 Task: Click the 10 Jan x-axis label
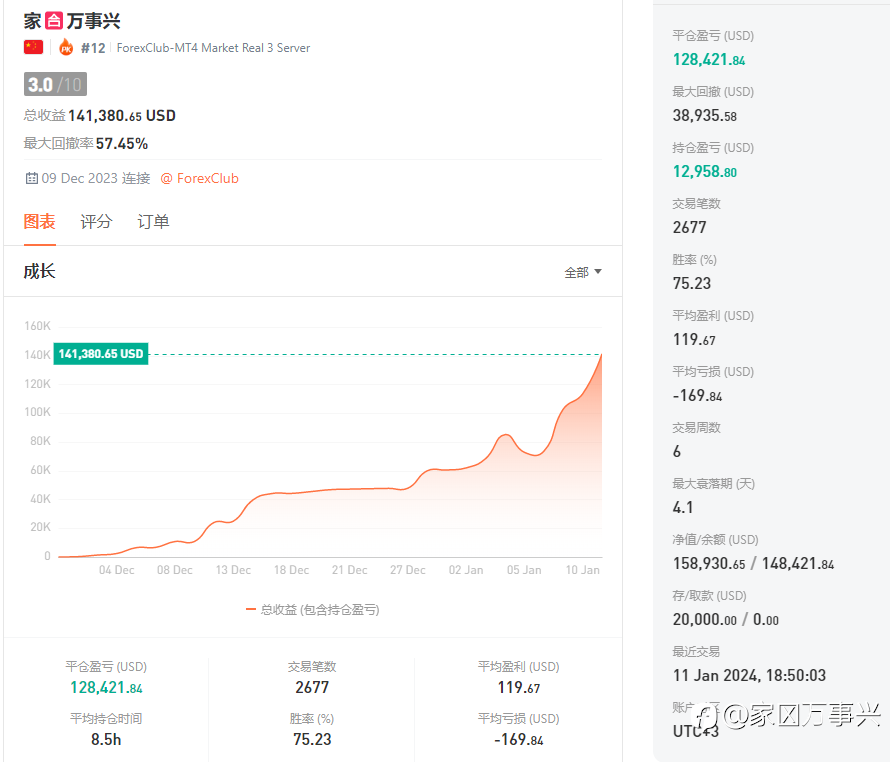click(x=582, y=570)
